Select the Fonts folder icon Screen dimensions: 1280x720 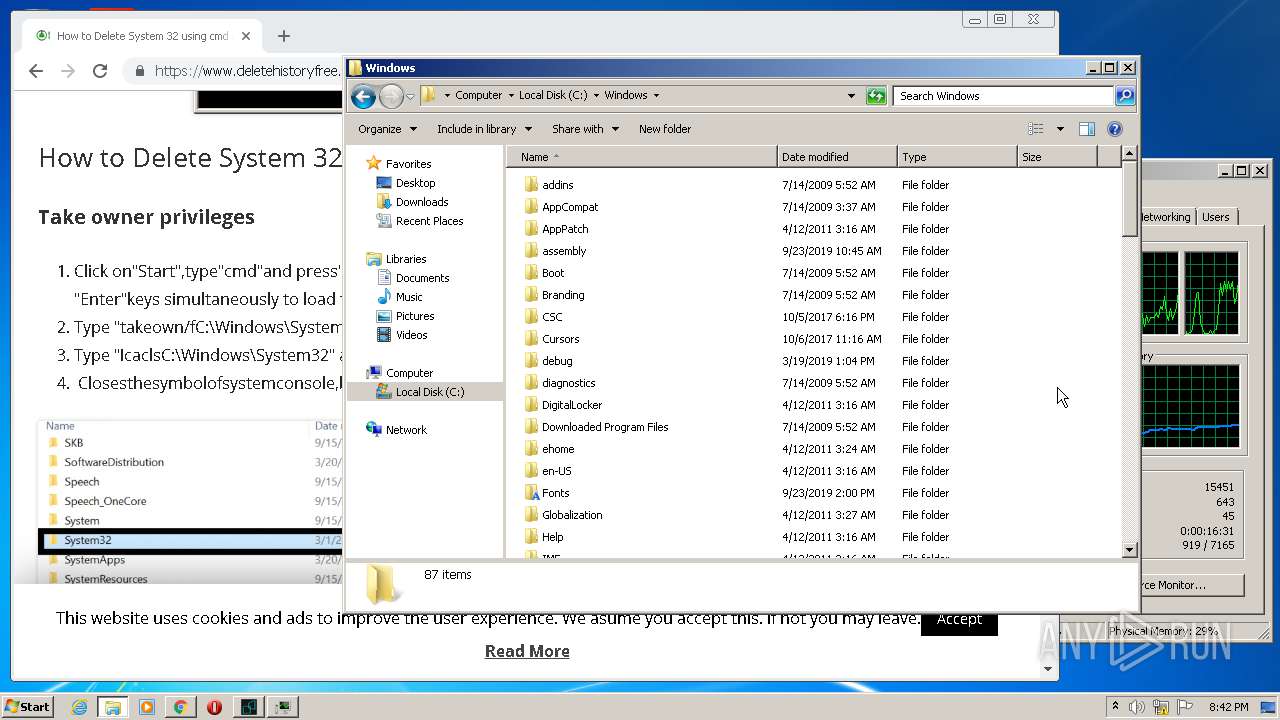click(531, 493)
